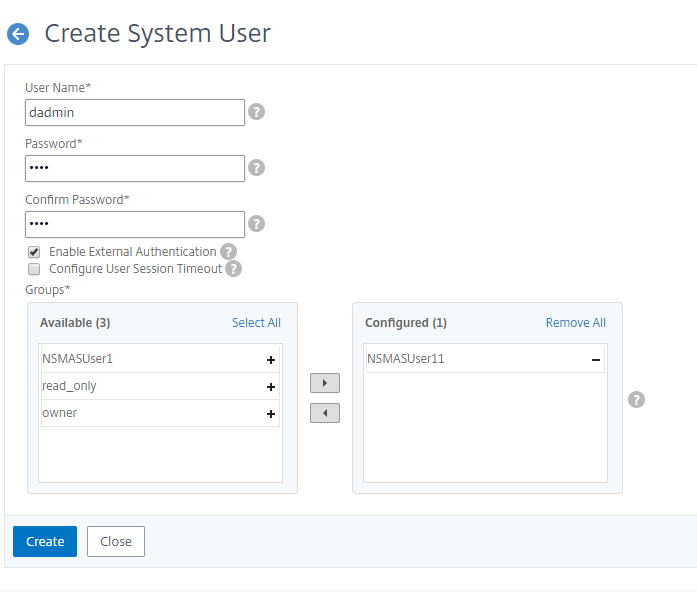Show help for Configure User Session Timeout
The width and height of the screenshot is (697, 592).
(233, 268)
